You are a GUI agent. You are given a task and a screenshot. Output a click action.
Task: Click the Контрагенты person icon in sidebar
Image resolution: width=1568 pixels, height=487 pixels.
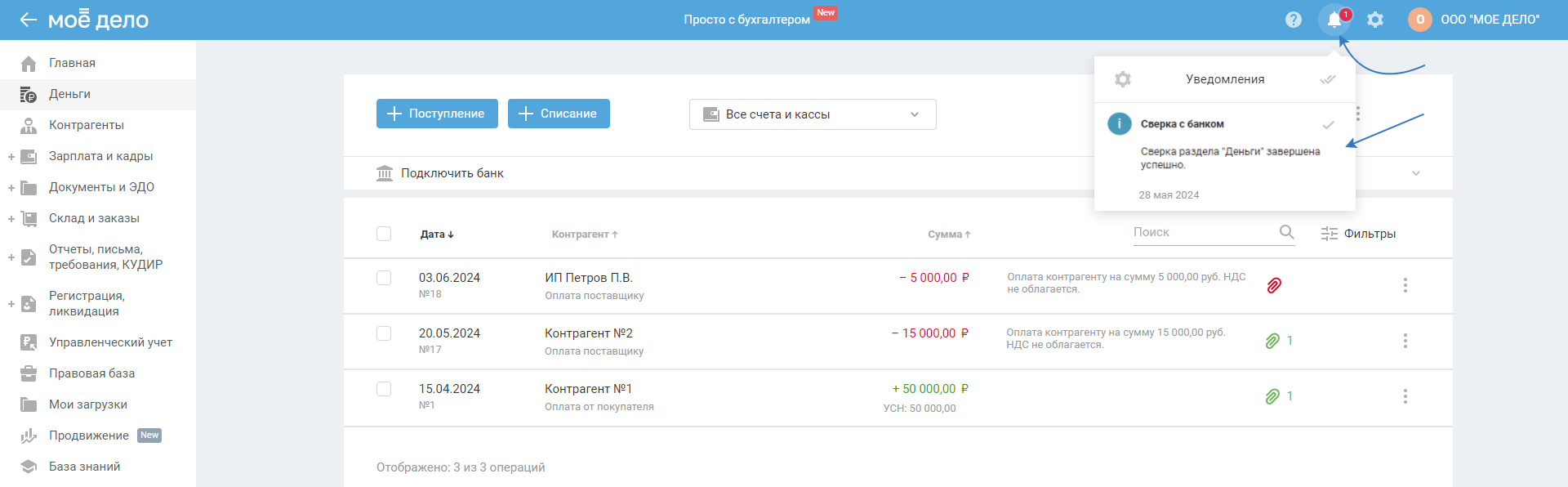[x=29, y=125]
